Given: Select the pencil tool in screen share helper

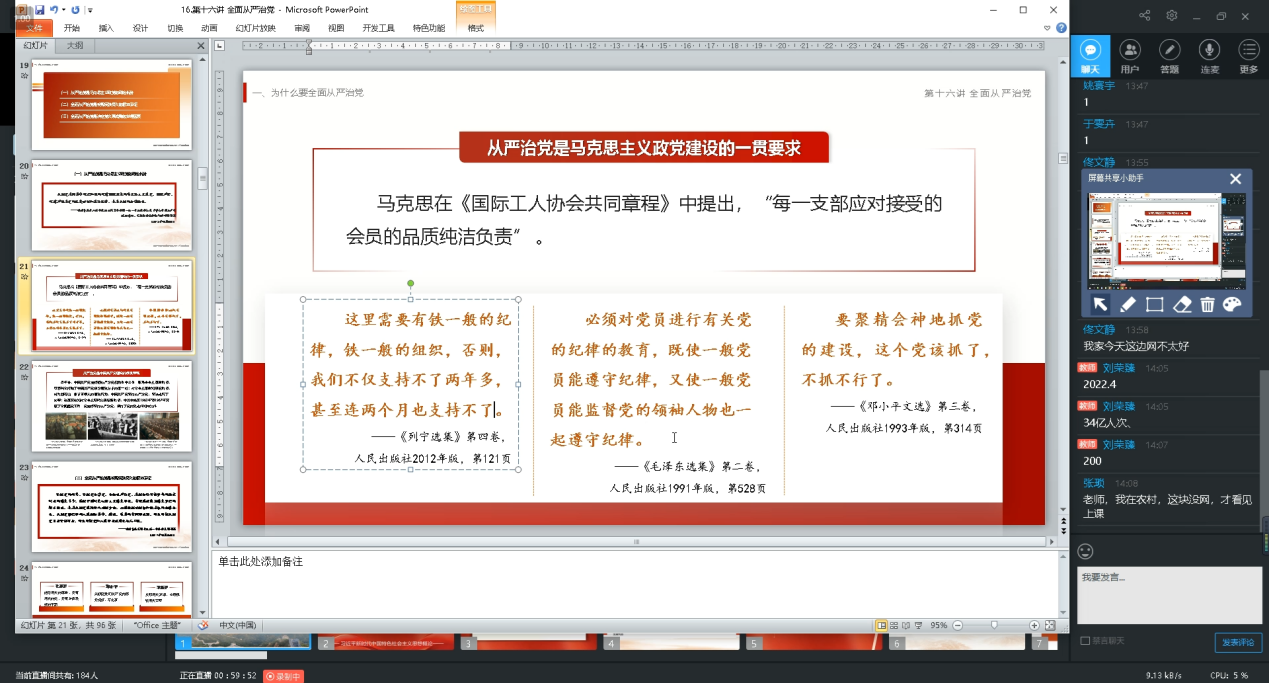Looking at the screenshot, I should tap(1127, 305).
